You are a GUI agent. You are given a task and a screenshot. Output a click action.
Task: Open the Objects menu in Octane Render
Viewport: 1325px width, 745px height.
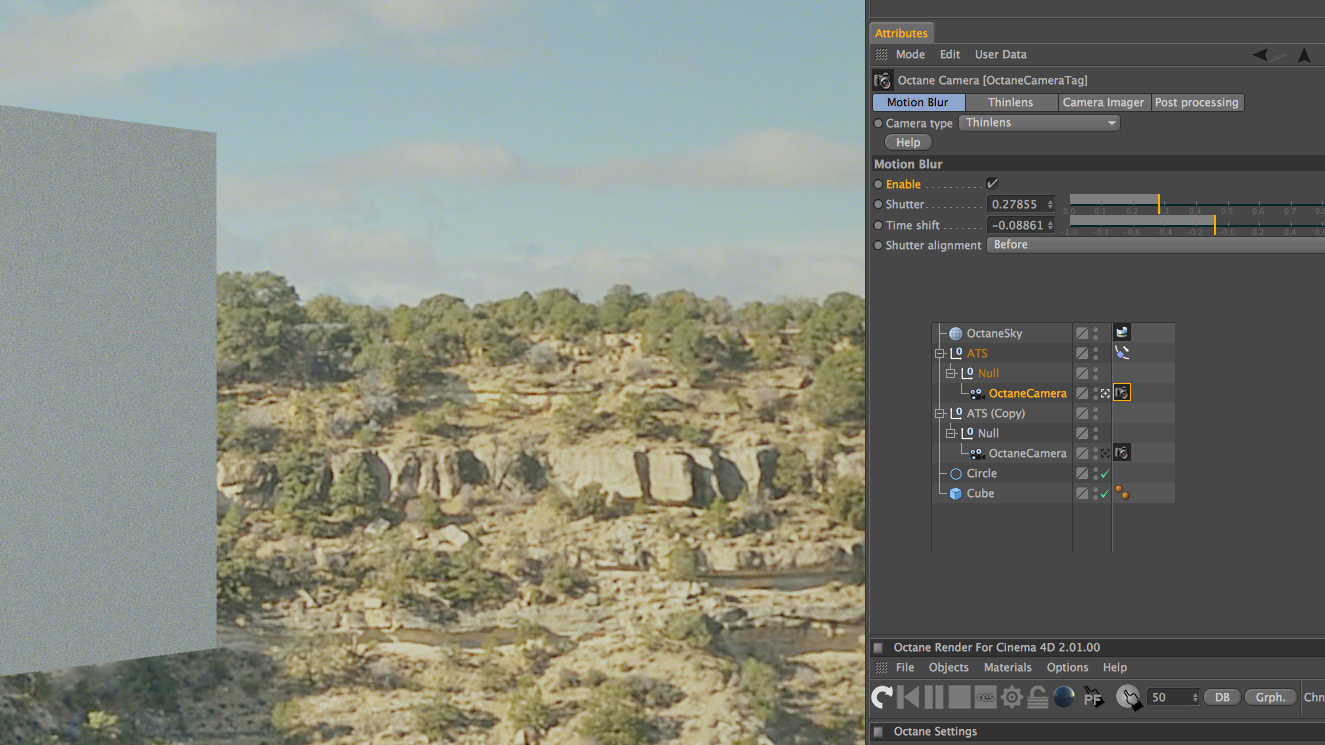click(x=949, y=667)
